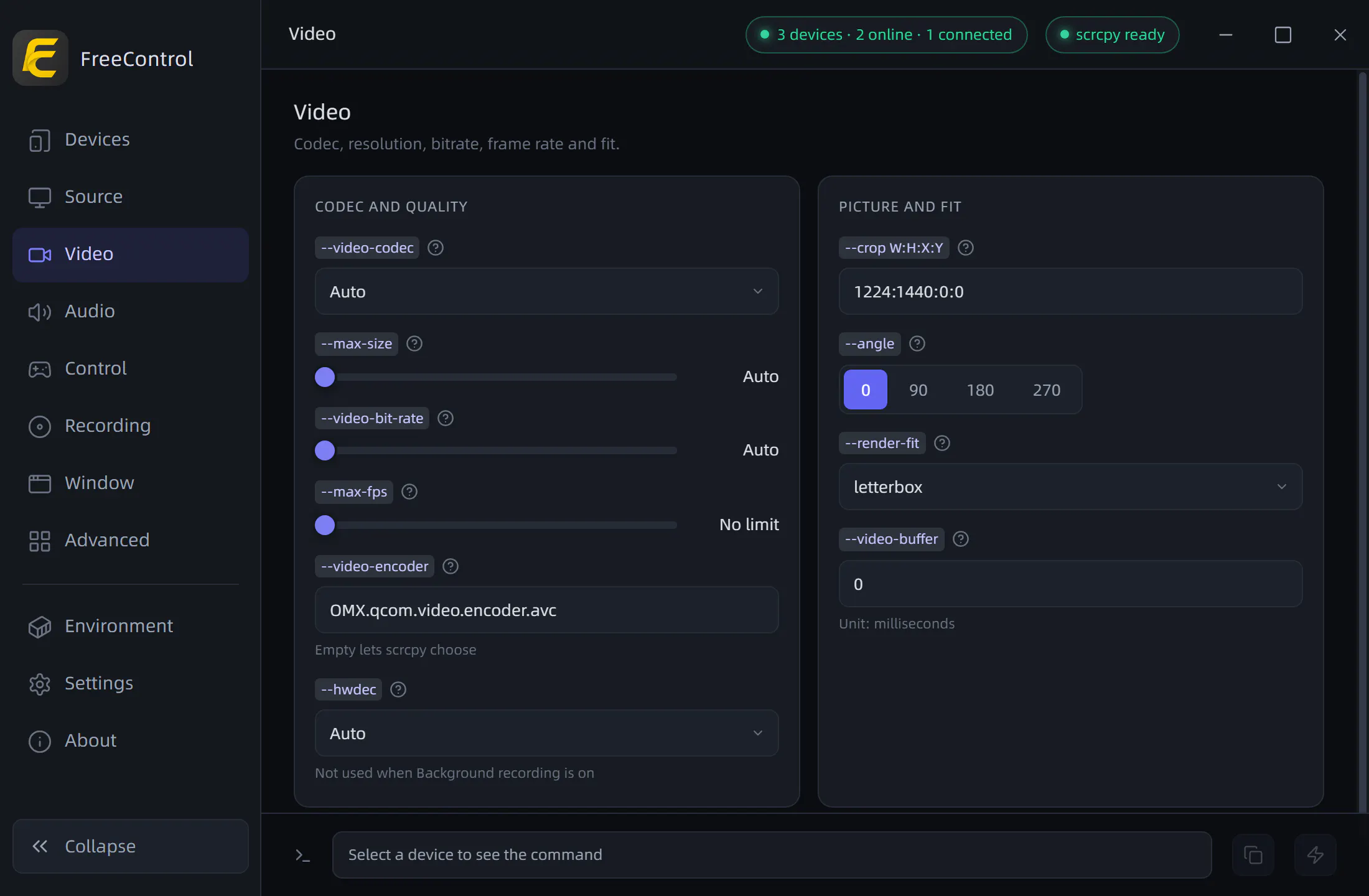
Task: Click the --render-fit flag label
Action: [882, 443]
